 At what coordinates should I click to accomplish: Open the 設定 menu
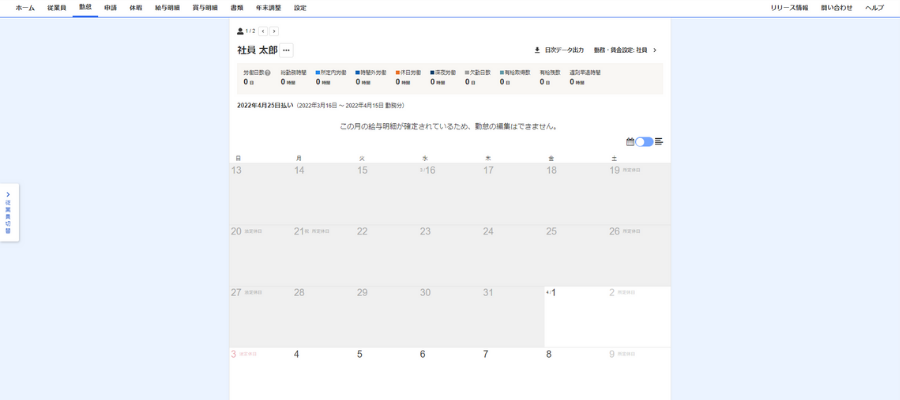point(300,8)
